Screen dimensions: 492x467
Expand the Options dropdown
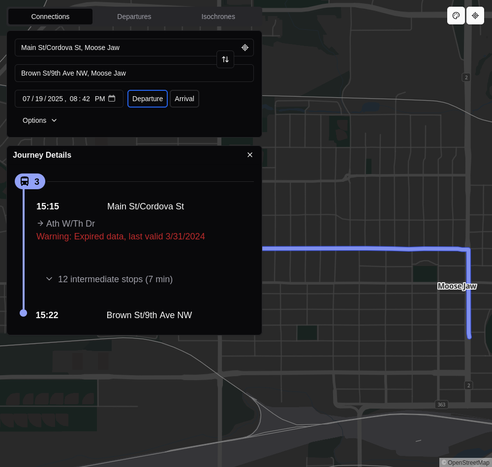39,120
